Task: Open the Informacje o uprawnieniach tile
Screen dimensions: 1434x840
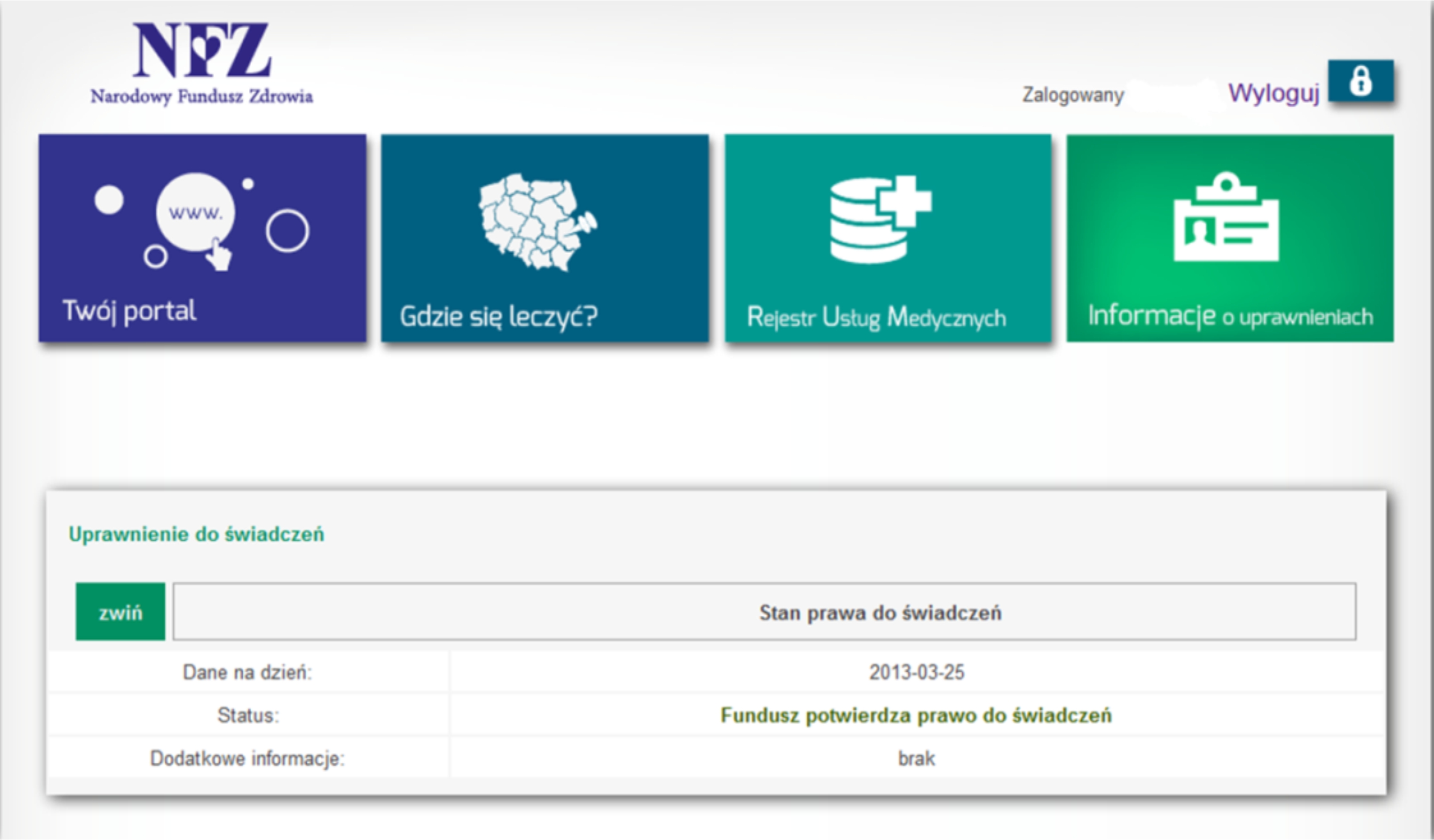Action: point(1230,238)
